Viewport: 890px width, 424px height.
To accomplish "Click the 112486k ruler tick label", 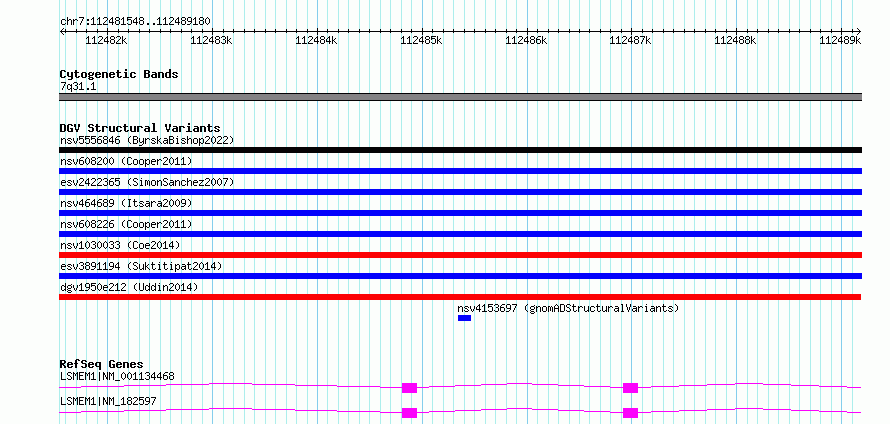I will 526,40.
